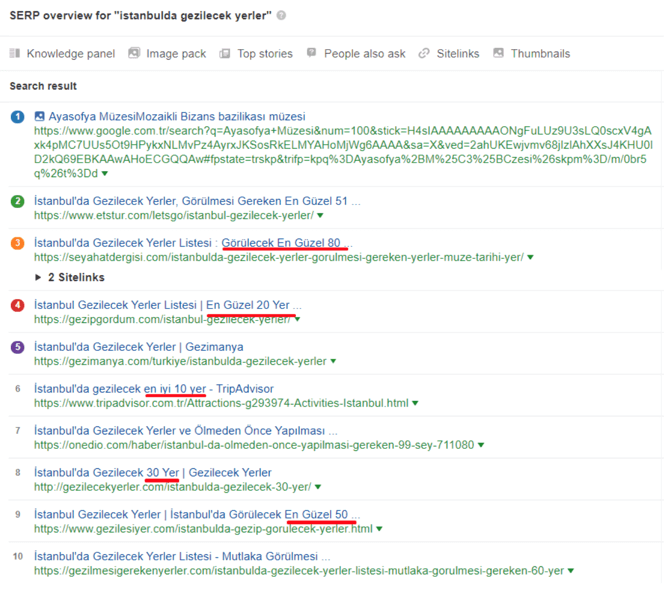Image resolution: width=664 pixels, height=594 pixels.
Task: Click the Top stories icon
Action: (224, 53)
